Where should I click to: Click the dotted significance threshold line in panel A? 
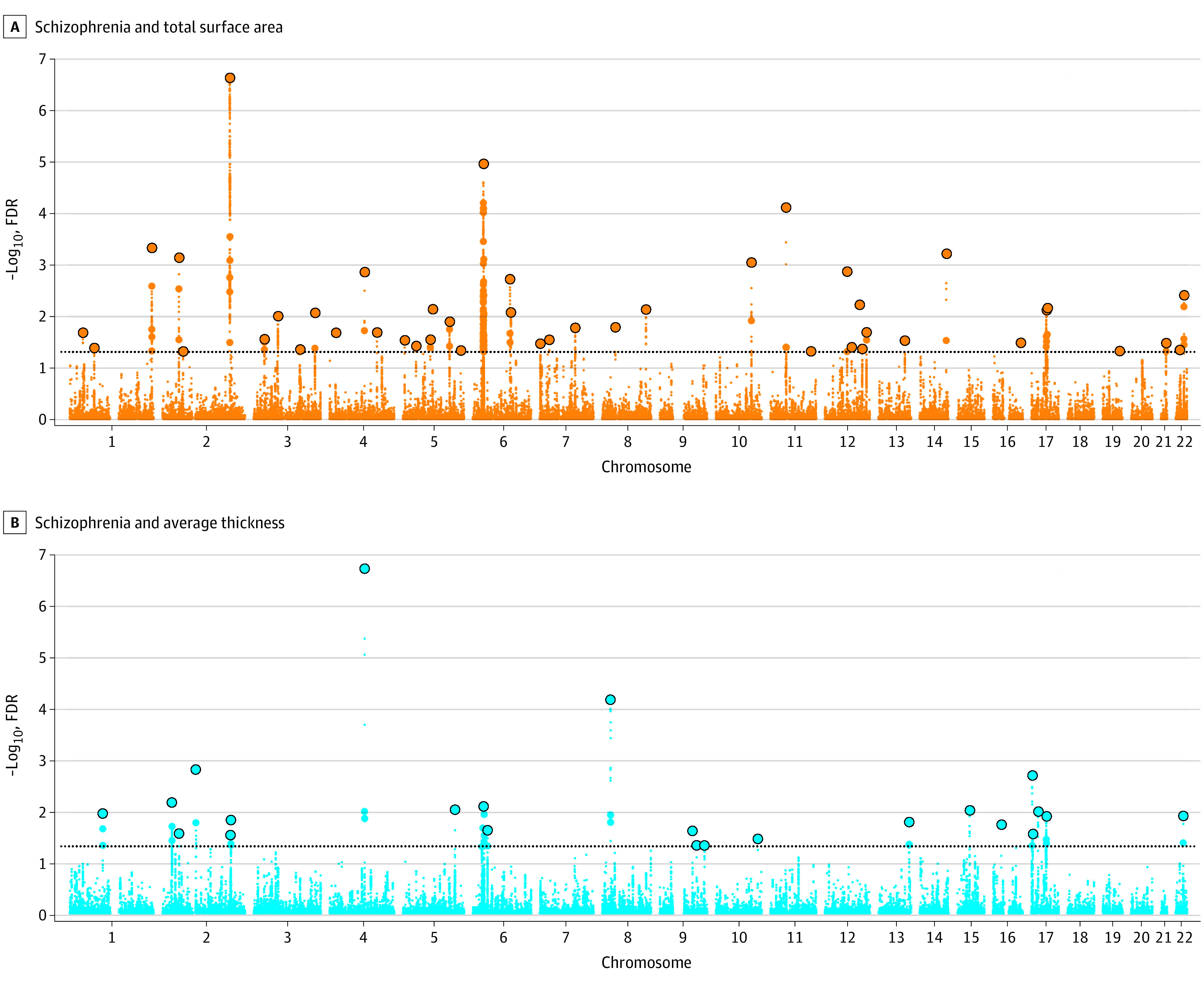pos(628,352)
